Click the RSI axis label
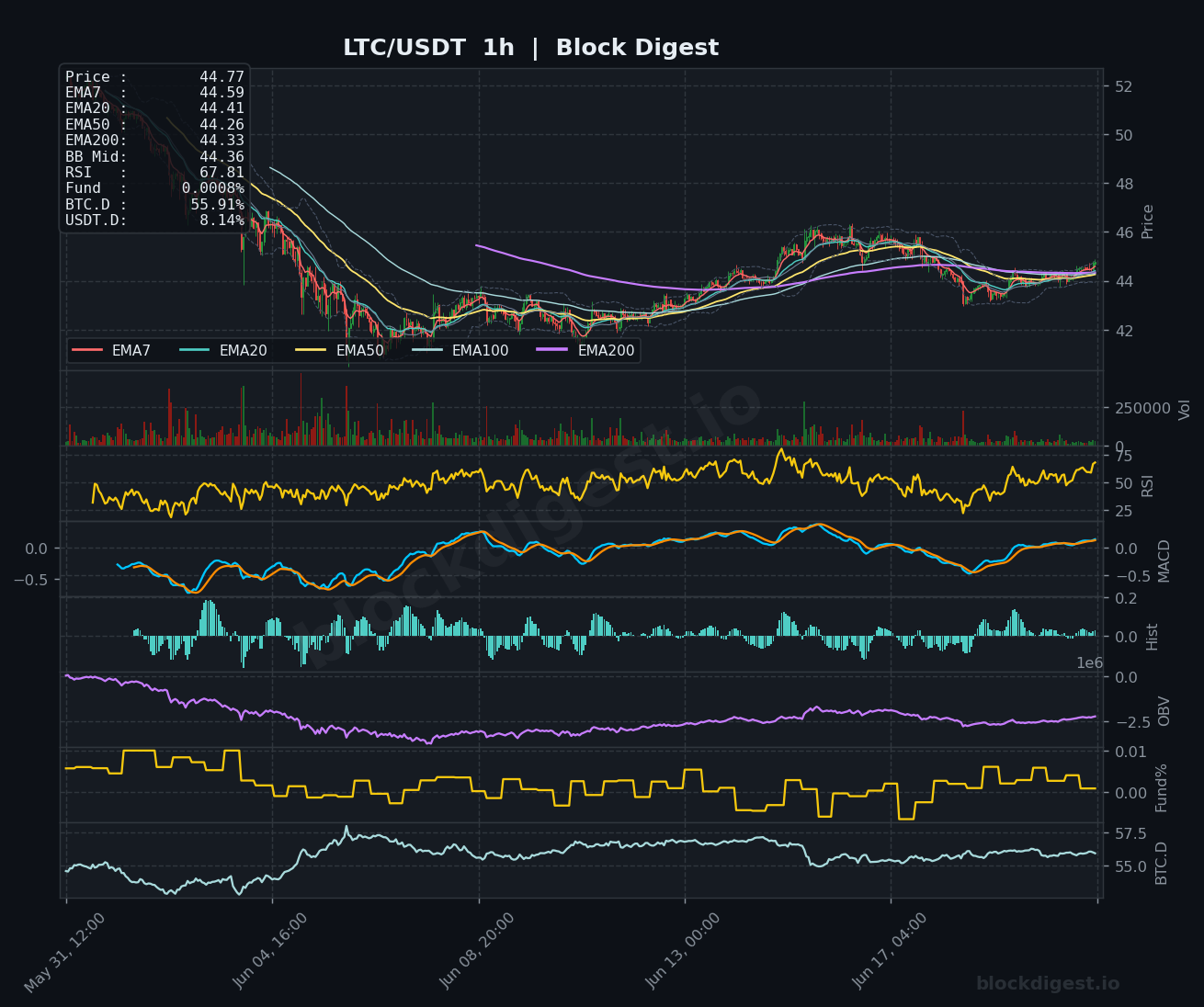Viewport: 1204px width, 1007px height. (1147, 486)
